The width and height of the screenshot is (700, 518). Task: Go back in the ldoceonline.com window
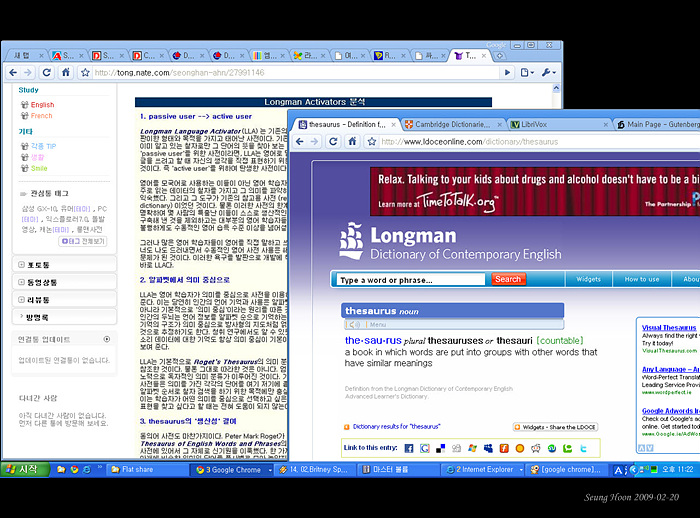(x=300, y=142)
